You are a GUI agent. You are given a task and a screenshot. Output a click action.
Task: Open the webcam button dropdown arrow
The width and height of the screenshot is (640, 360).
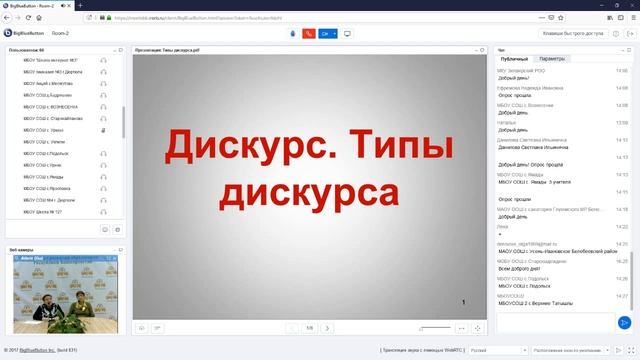coord(334,33)
